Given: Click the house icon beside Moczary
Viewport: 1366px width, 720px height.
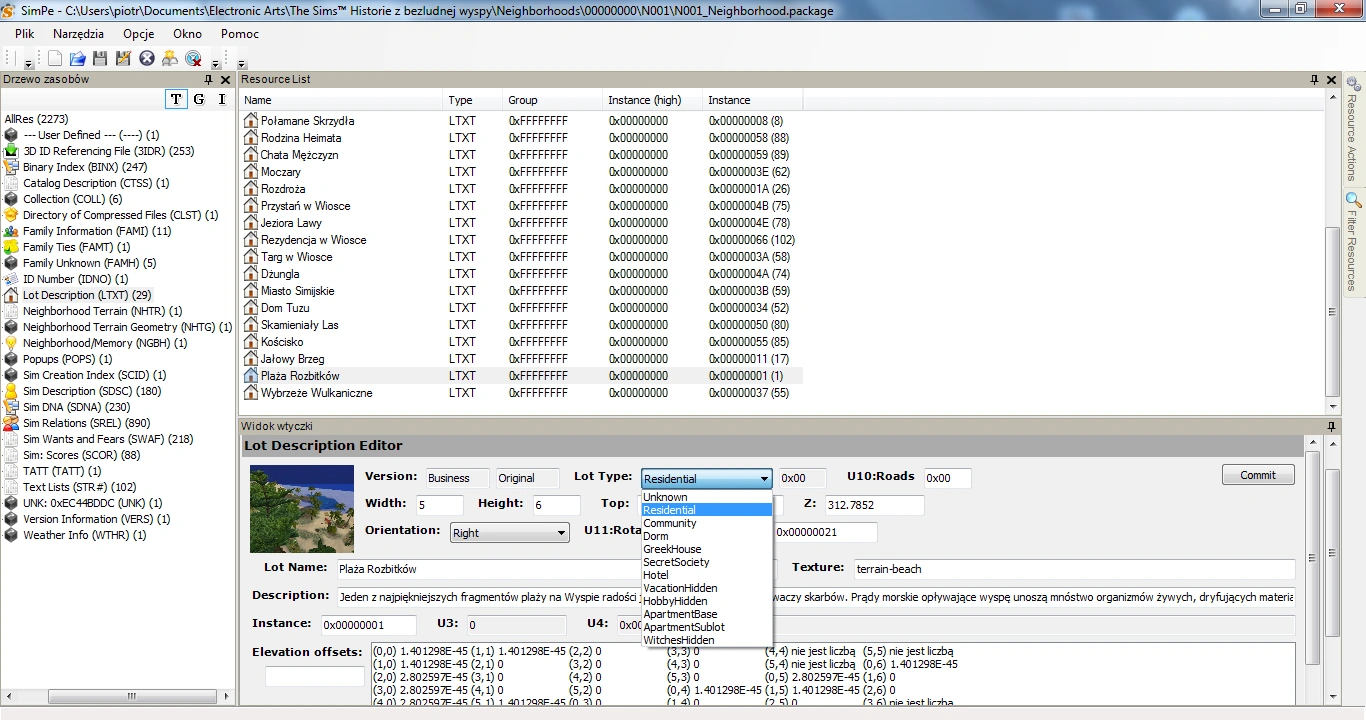Looking at the screenshot, I should (251, 172).
